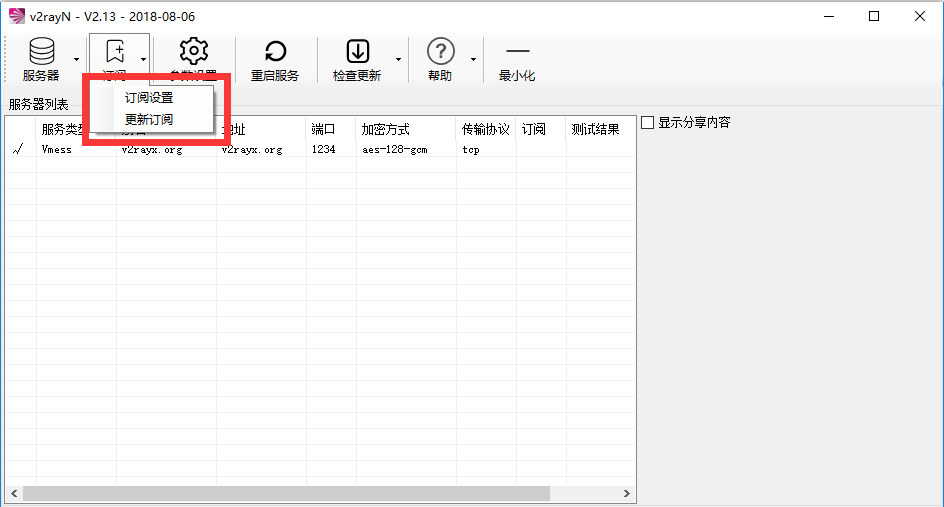Viewport: 944px width, 507px height.
Task: Click the help question mark icon
Action: pyautogui.click(x=440, y=52)
